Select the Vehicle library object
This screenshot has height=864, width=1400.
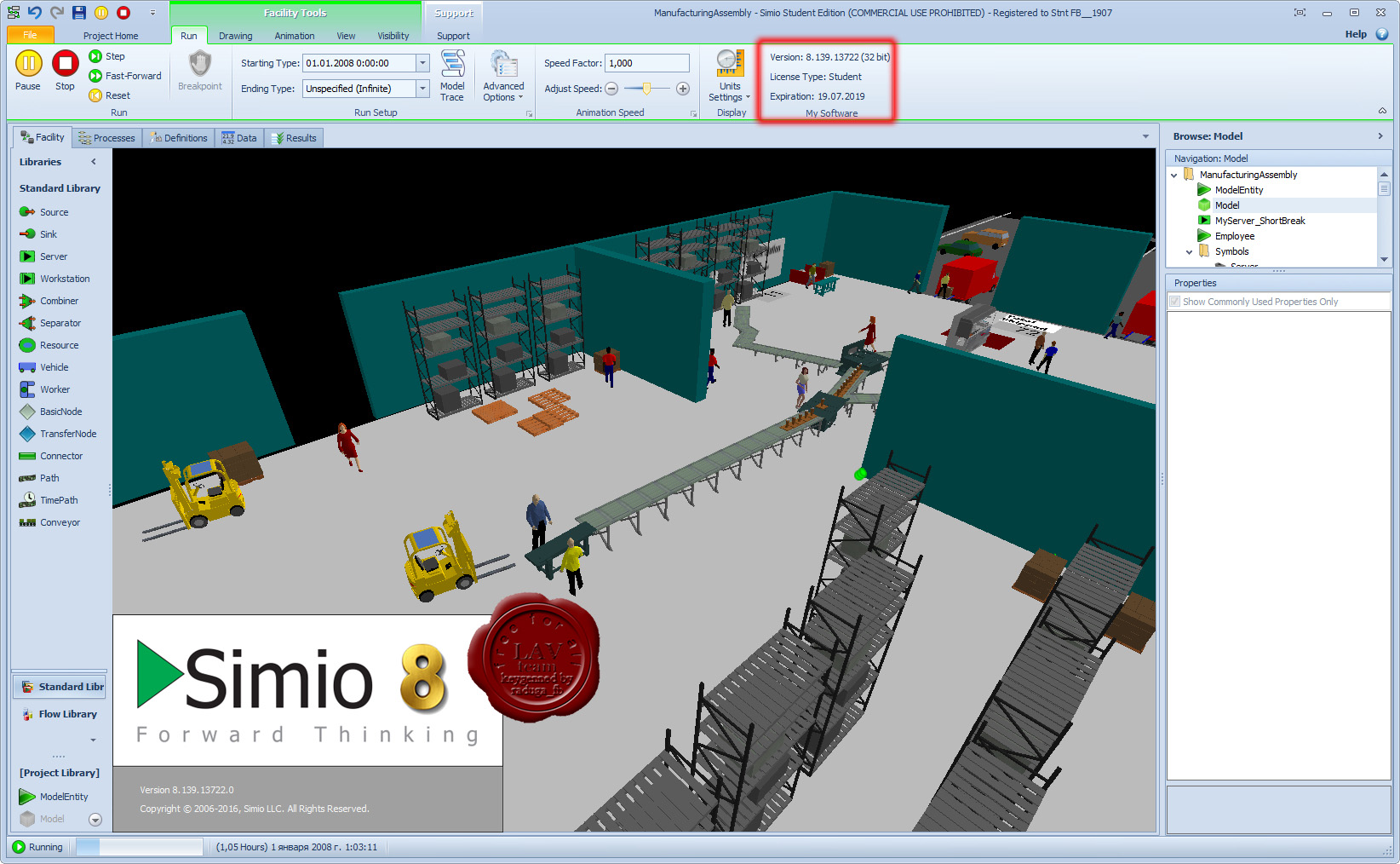(43, 367)
